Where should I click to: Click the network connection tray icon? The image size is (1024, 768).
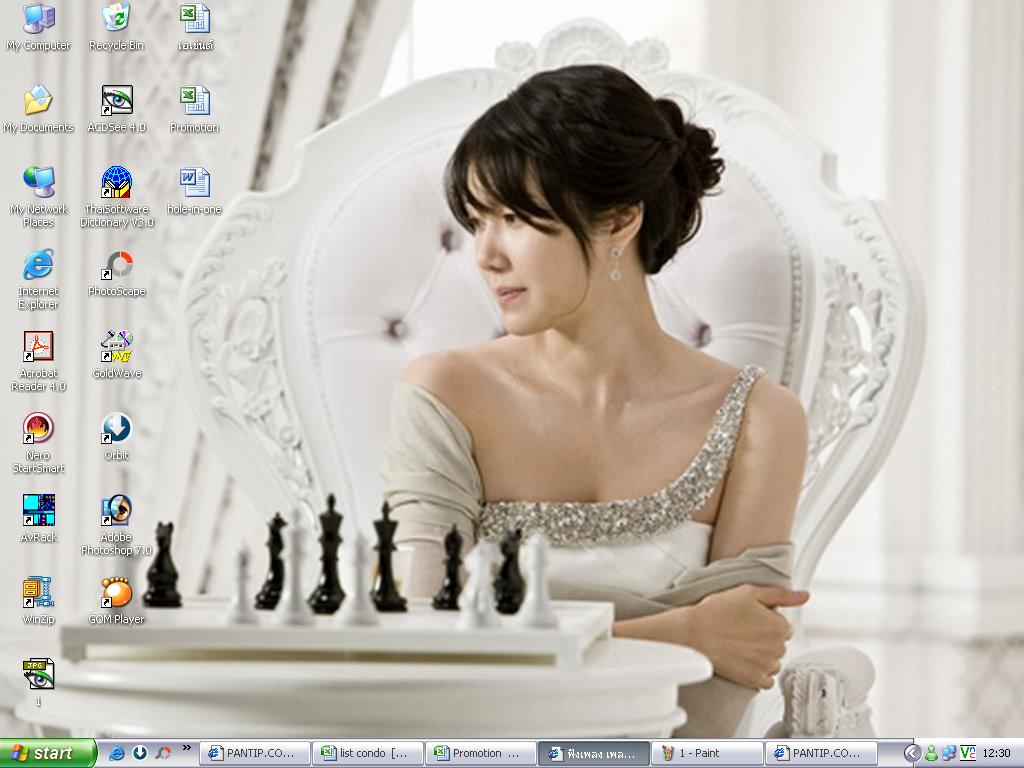[x=949, y=754]
